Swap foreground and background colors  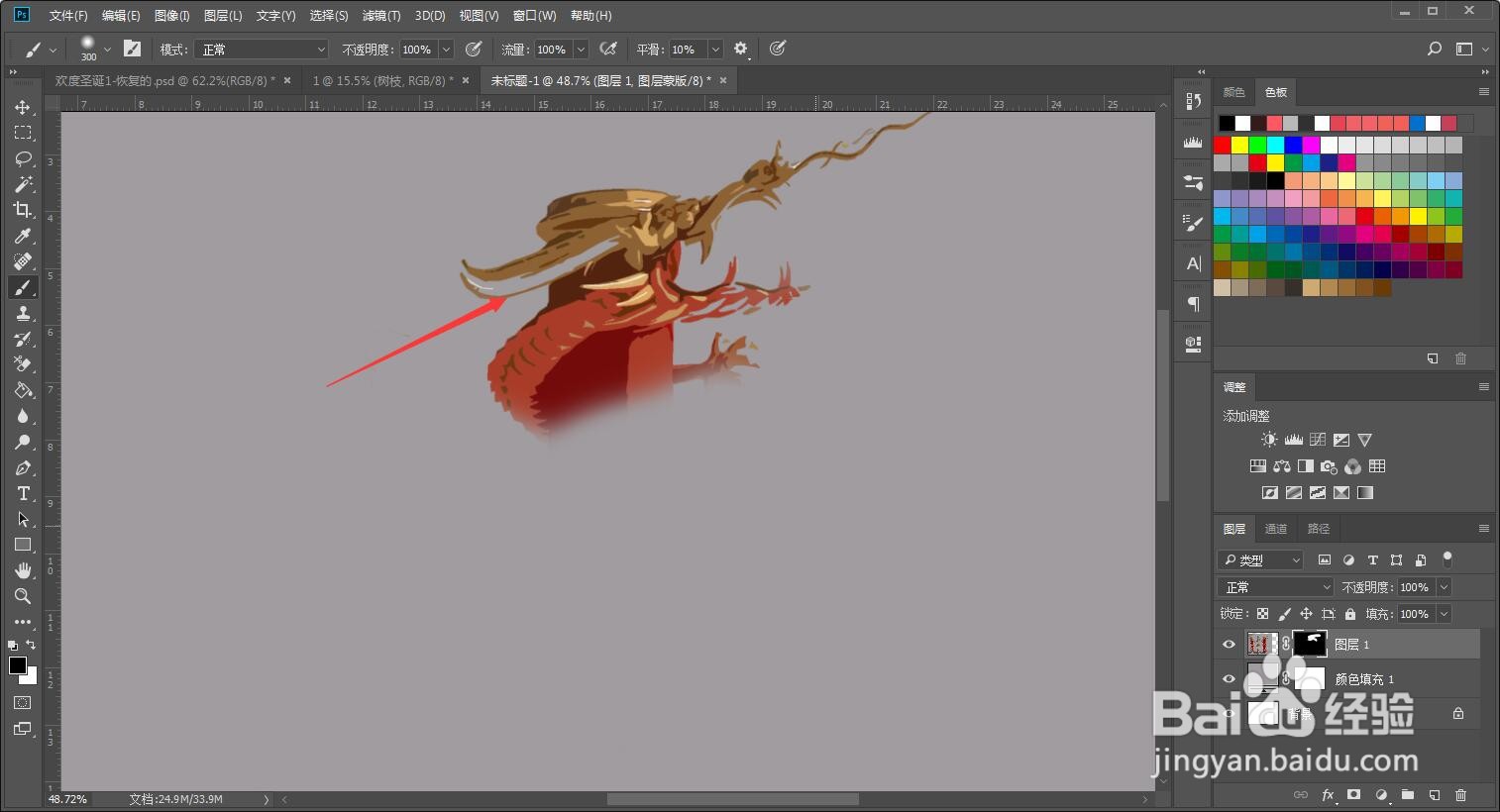[31, 645]
